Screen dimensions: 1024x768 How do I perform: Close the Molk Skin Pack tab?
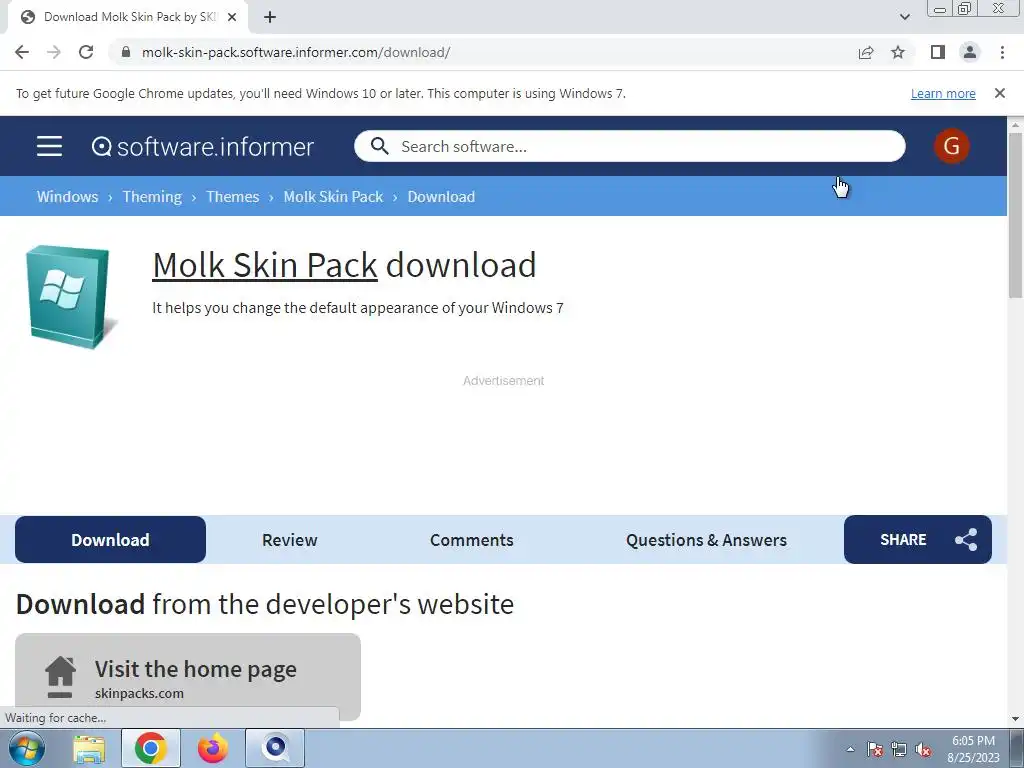pyautogui.click(x=232, y=17)
